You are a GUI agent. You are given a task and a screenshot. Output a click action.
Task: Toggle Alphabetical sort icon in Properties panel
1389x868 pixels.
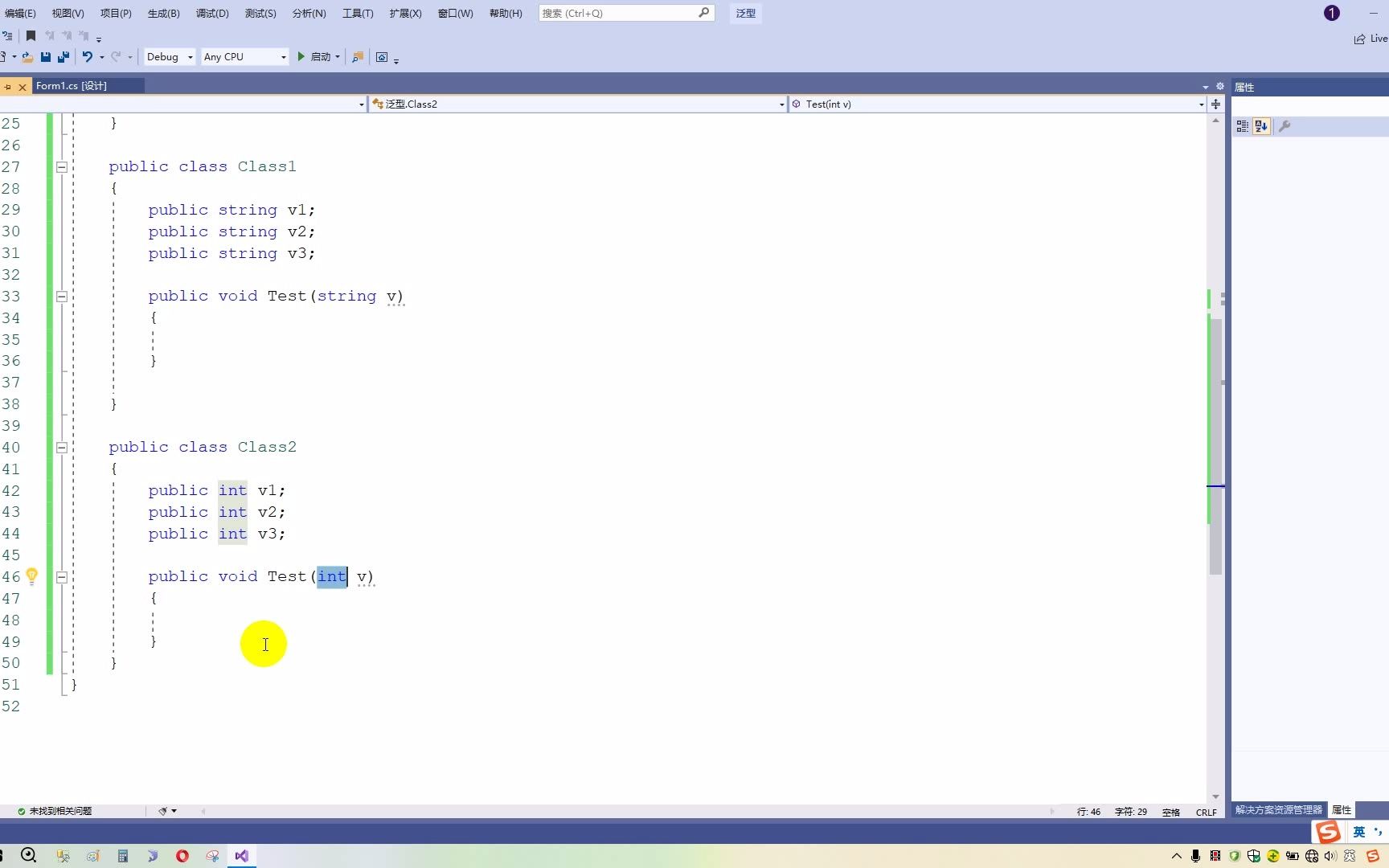pyautogui.click(x=1261, y=126)
